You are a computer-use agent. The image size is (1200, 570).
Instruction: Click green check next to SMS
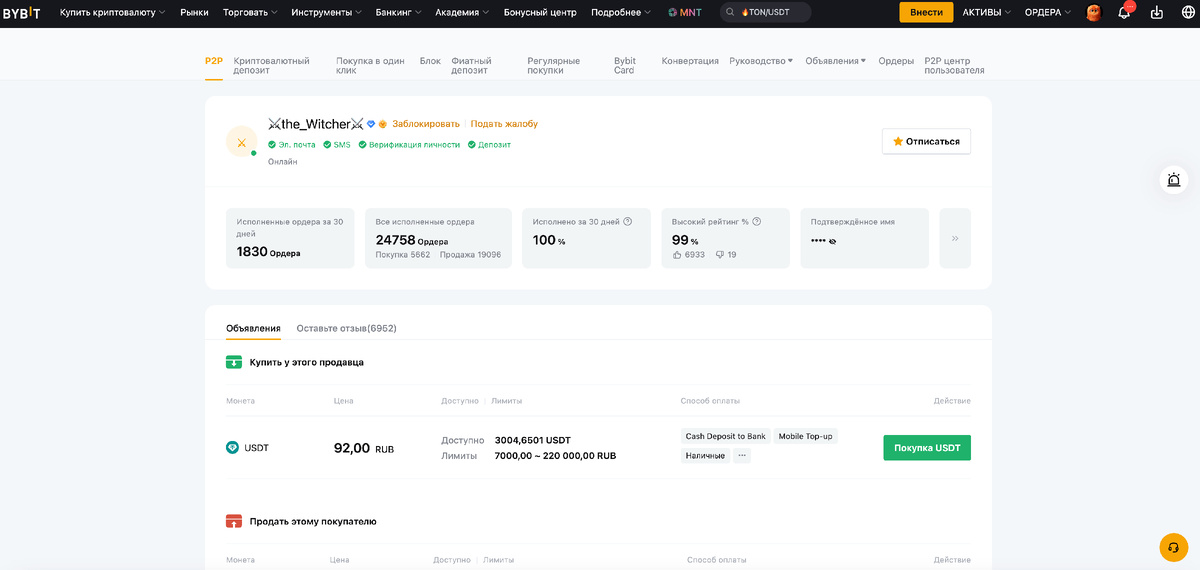click(x=327, y=145)
